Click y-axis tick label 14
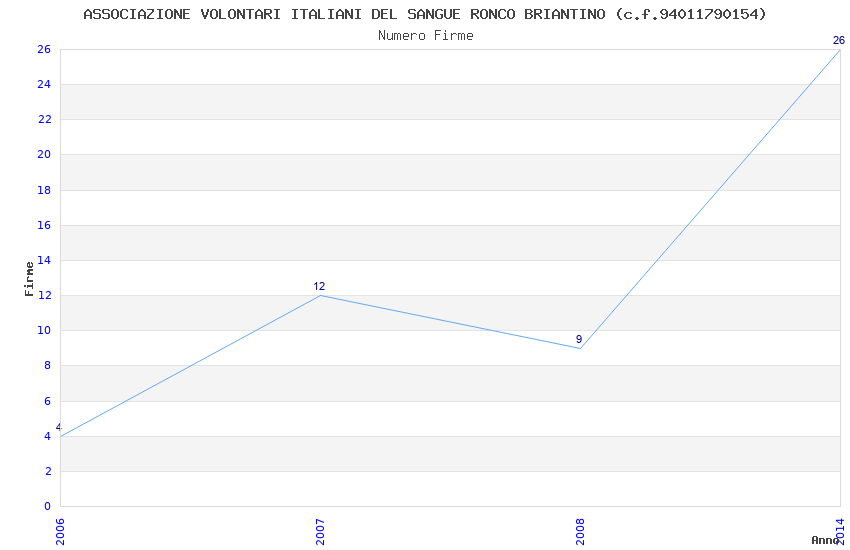This screenshot has height=550, width=850. point(44,260)
